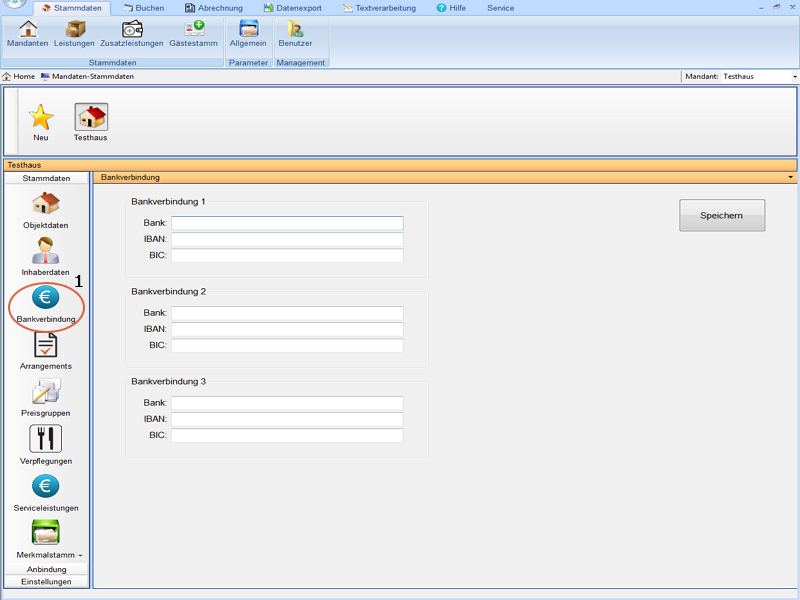This screenshot has height=600, width=800.
Task: Click the Speichern button
Action: pos(722,215)
